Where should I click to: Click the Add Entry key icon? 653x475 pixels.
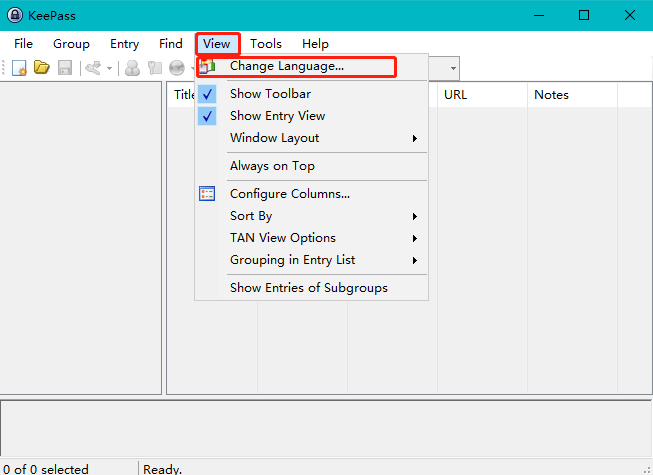coord(93,68)
